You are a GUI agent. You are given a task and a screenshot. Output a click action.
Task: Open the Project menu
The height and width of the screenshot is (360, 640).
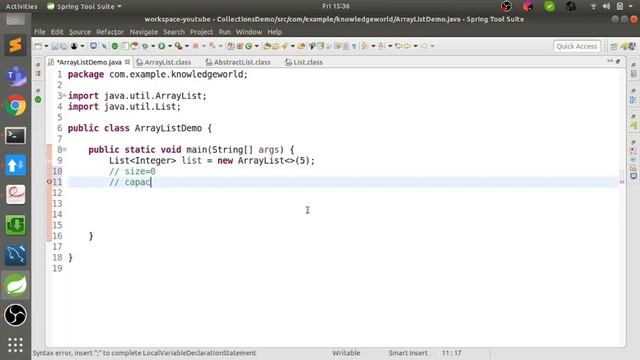[201, 32]
